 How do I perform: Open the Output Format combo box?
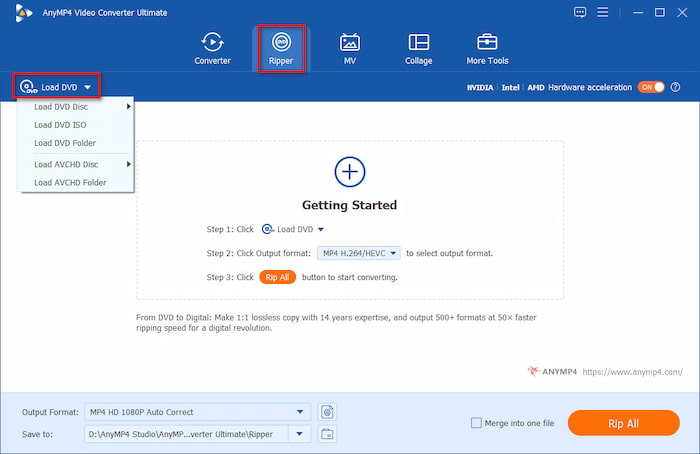pos(197,412)
